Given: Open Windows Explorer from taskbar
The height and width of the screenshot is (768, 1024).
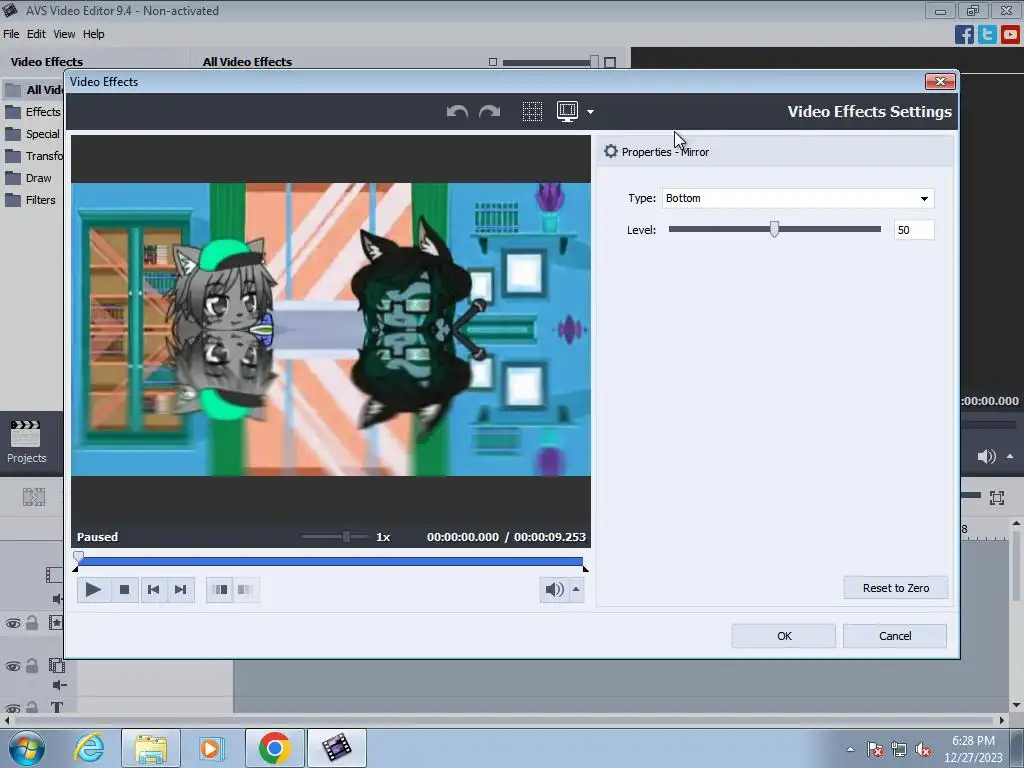Looking at the screenshot, I should [x=151, y=748].
